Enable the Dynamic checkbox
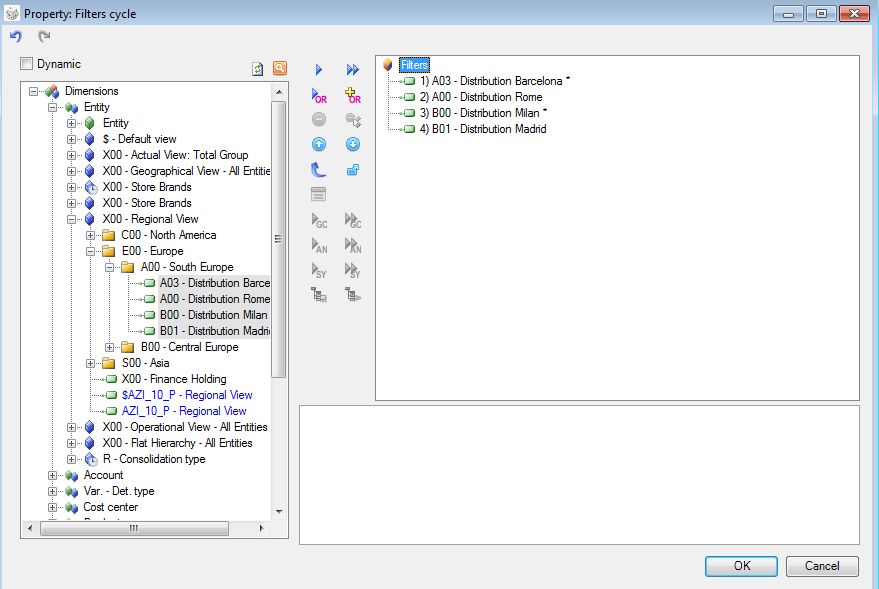The image size is (879, 589). pyautogui.click(x=26, y=64)
